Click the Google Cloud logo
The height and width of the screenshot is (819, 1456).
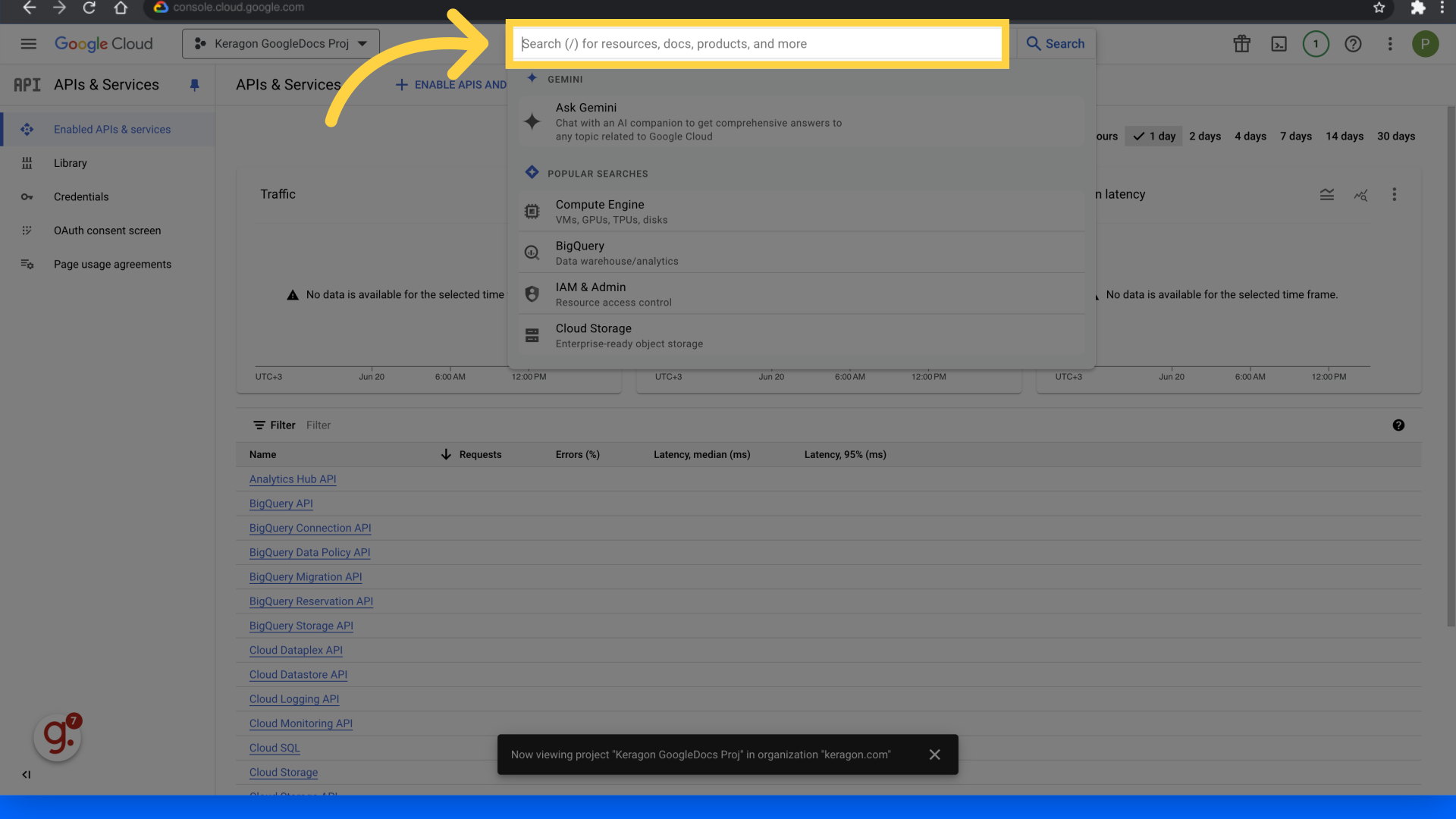coord(103,44)
